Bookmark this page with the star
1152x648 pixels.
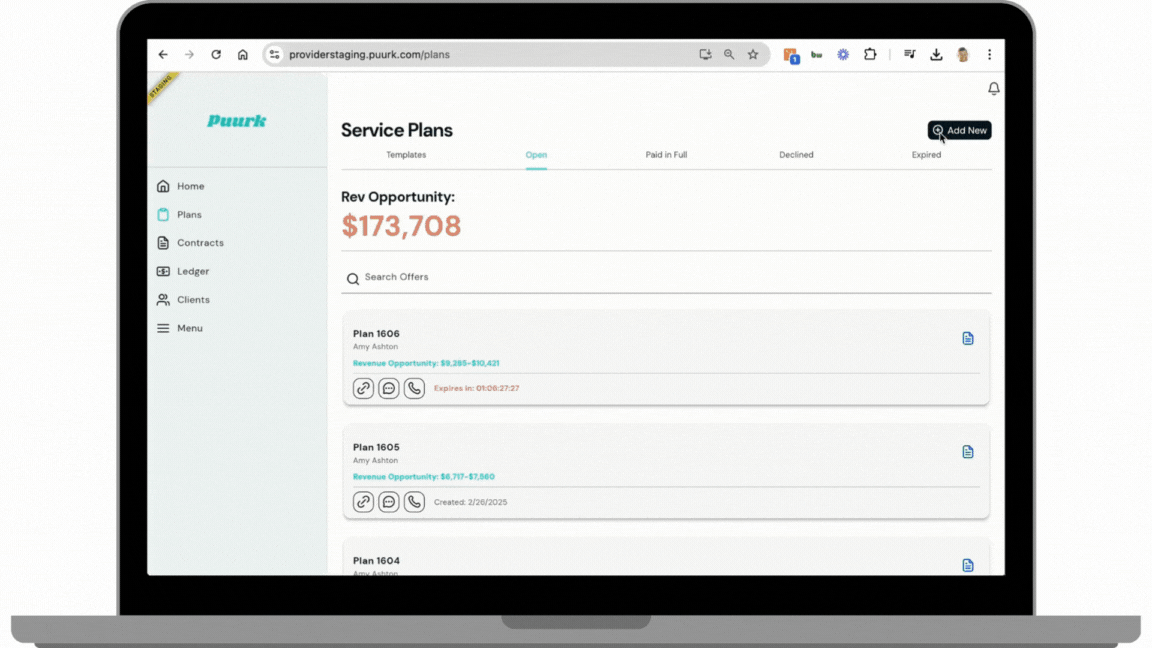point(753,54)
